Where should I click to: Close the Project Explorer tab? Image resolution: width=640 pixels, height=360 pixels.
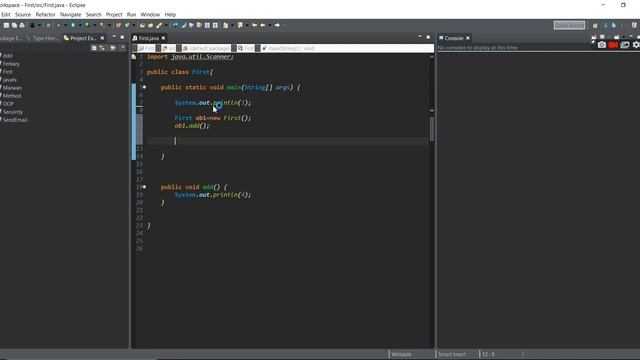coord(102,38)
